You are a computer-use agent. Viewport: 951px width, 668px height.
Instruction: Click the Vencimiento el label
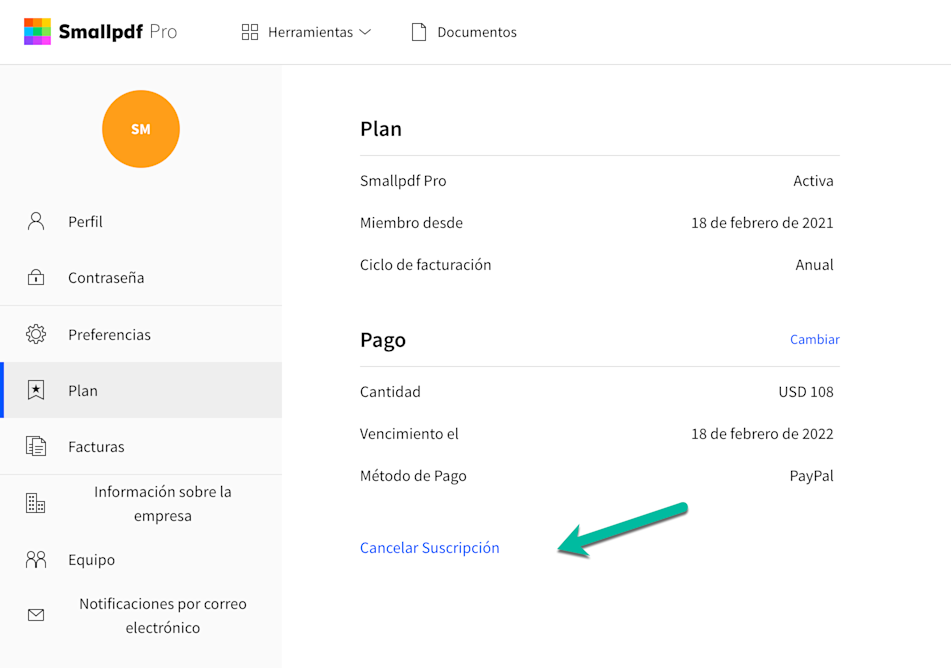pyautogui.click(x=409, y=434)
